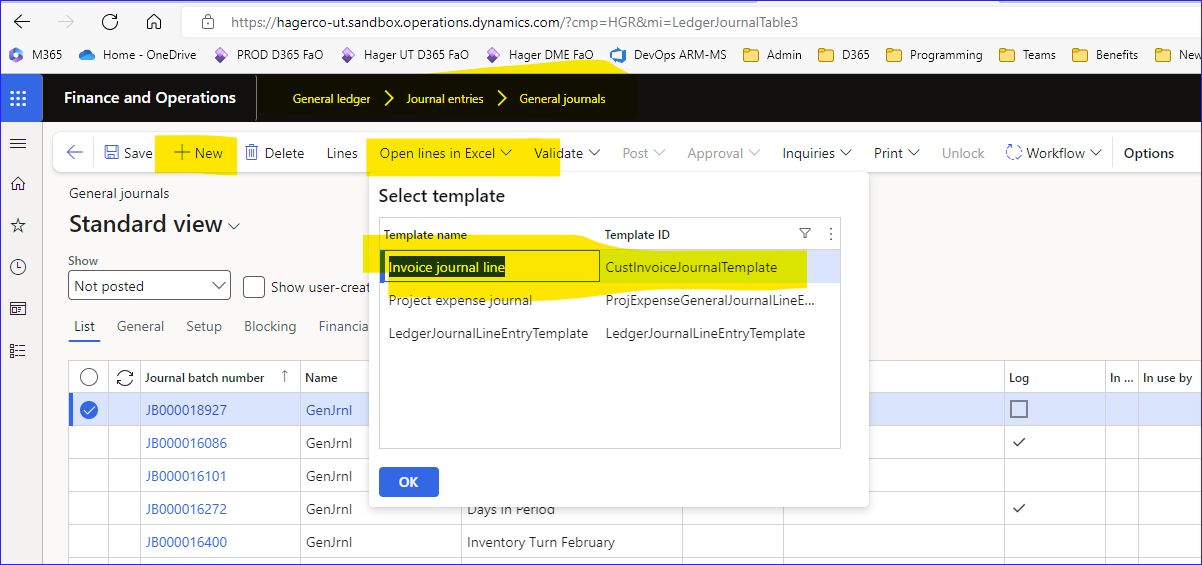This screenshot has height=565, width=1202.
Task: Click General ledger in the breadcrumb
Action: pyautogui.click(x=331, y=99)
